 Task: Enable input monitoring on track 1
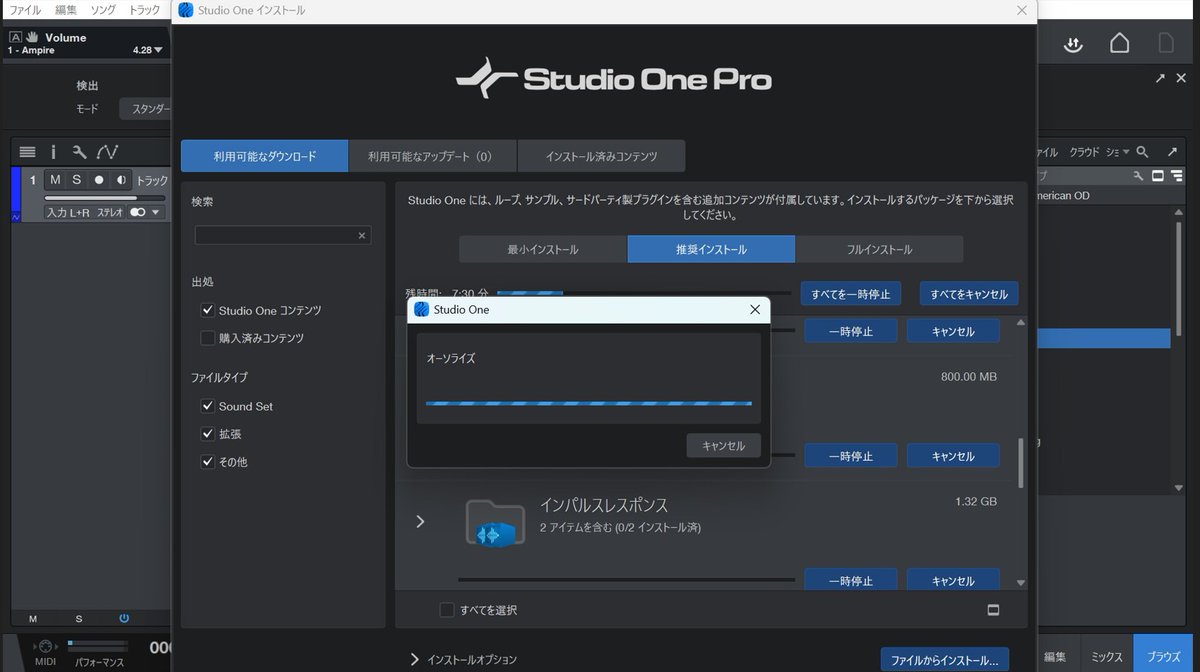121,180
